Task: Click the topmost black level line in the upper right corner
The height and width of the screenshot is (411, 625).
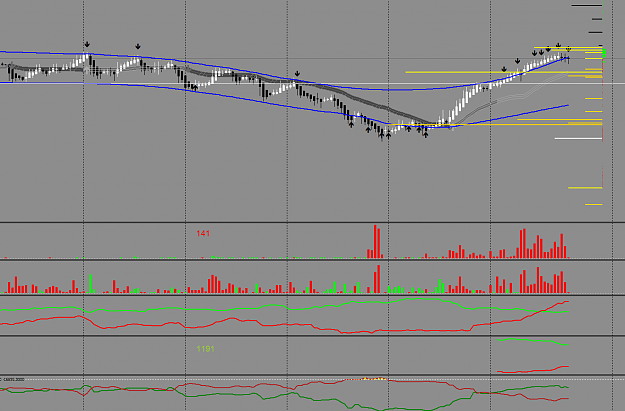Action: [587, 6]
